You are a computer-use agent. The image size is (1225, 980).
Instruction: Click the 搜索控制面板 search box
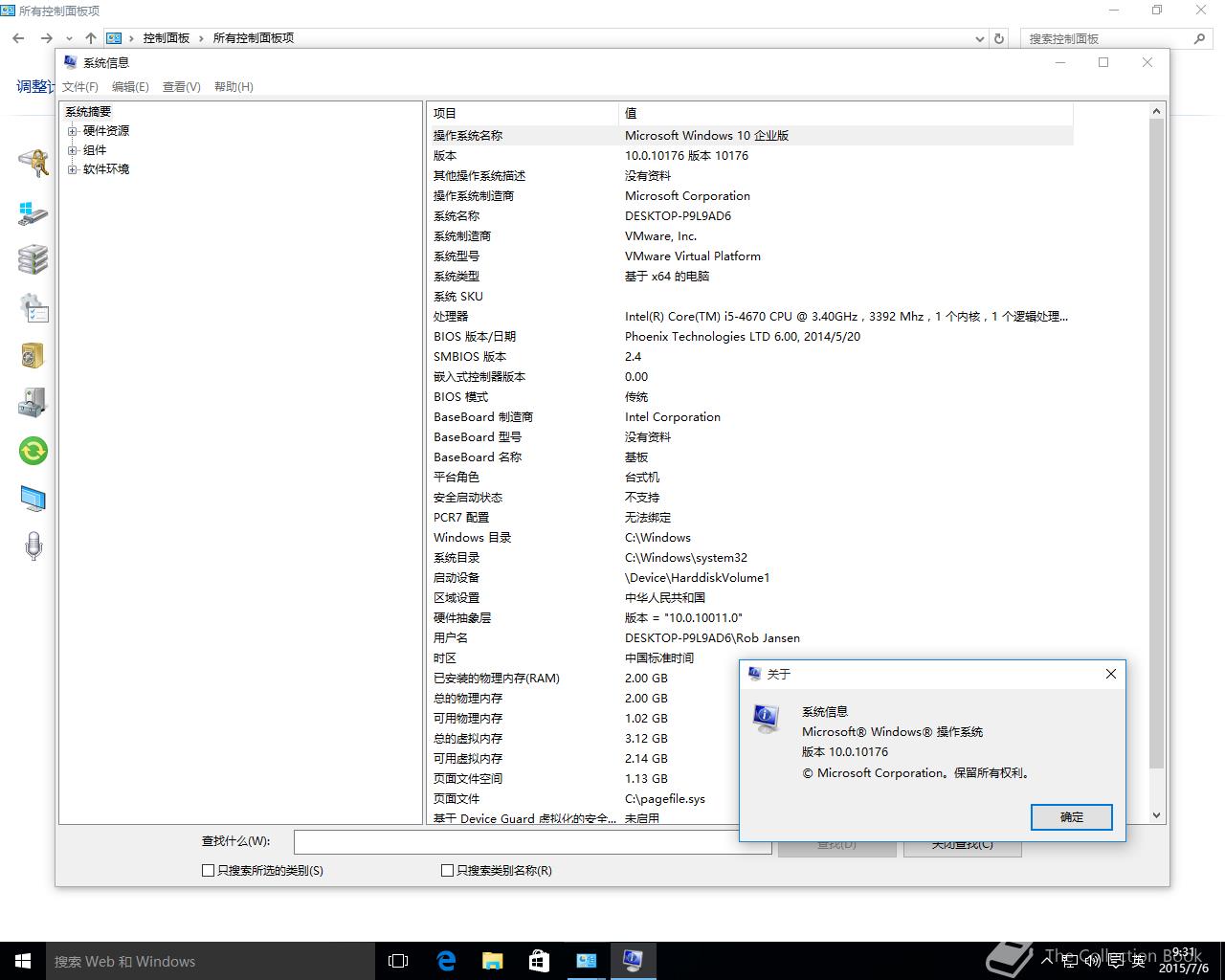(x=1116, y=38)
